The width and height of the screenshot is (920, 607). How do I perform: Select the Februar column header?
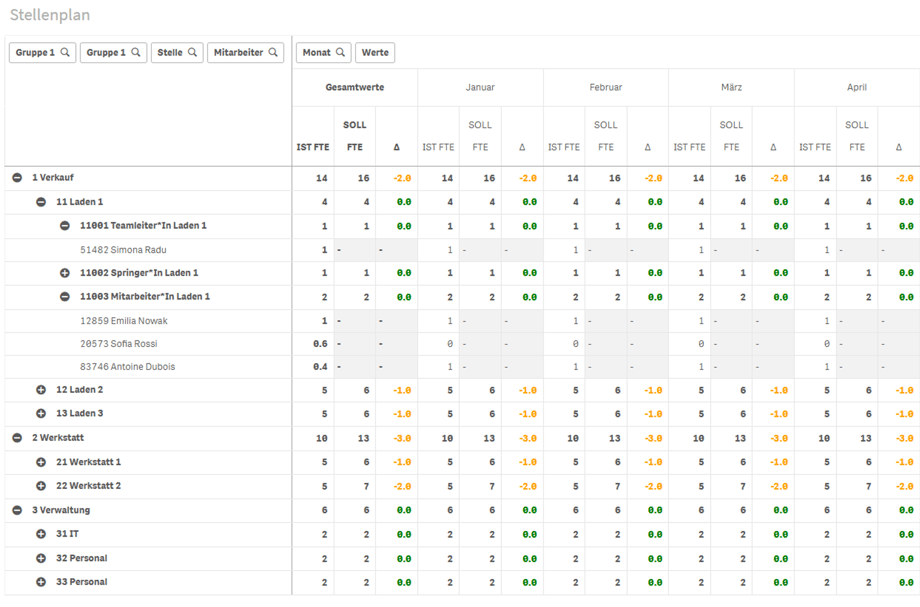point(605,88)
